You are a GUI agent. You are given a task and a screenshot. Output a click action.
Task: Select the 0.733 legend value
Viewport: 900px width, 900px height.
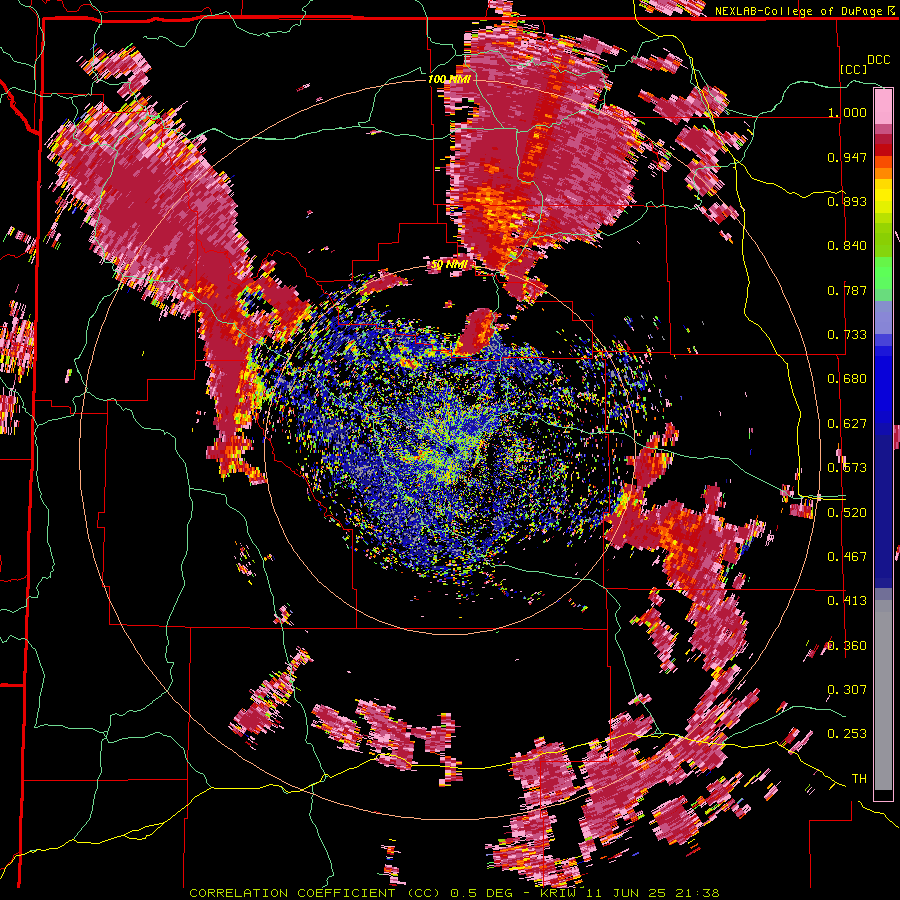847,335
